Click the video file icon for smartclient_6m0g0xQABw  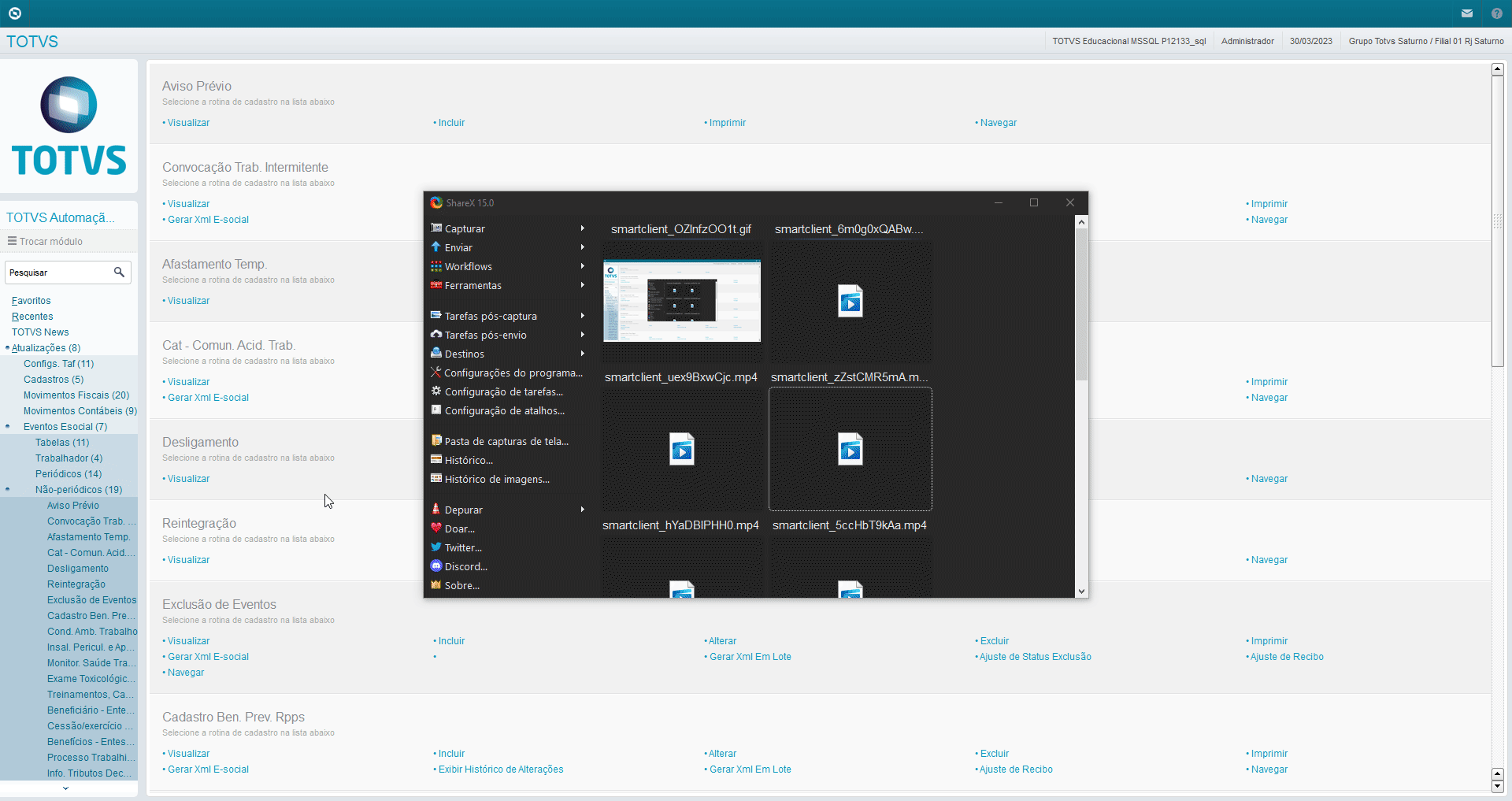[850, 301]
